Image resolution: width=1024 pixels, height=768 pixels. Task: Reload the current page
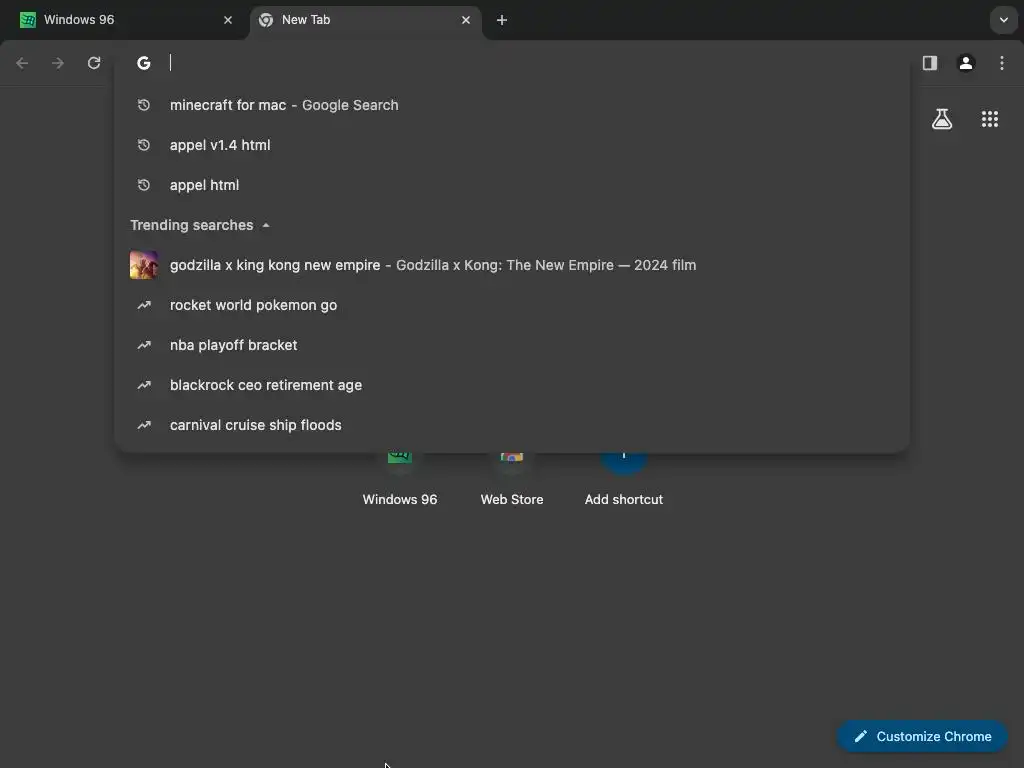click(94, 63)
